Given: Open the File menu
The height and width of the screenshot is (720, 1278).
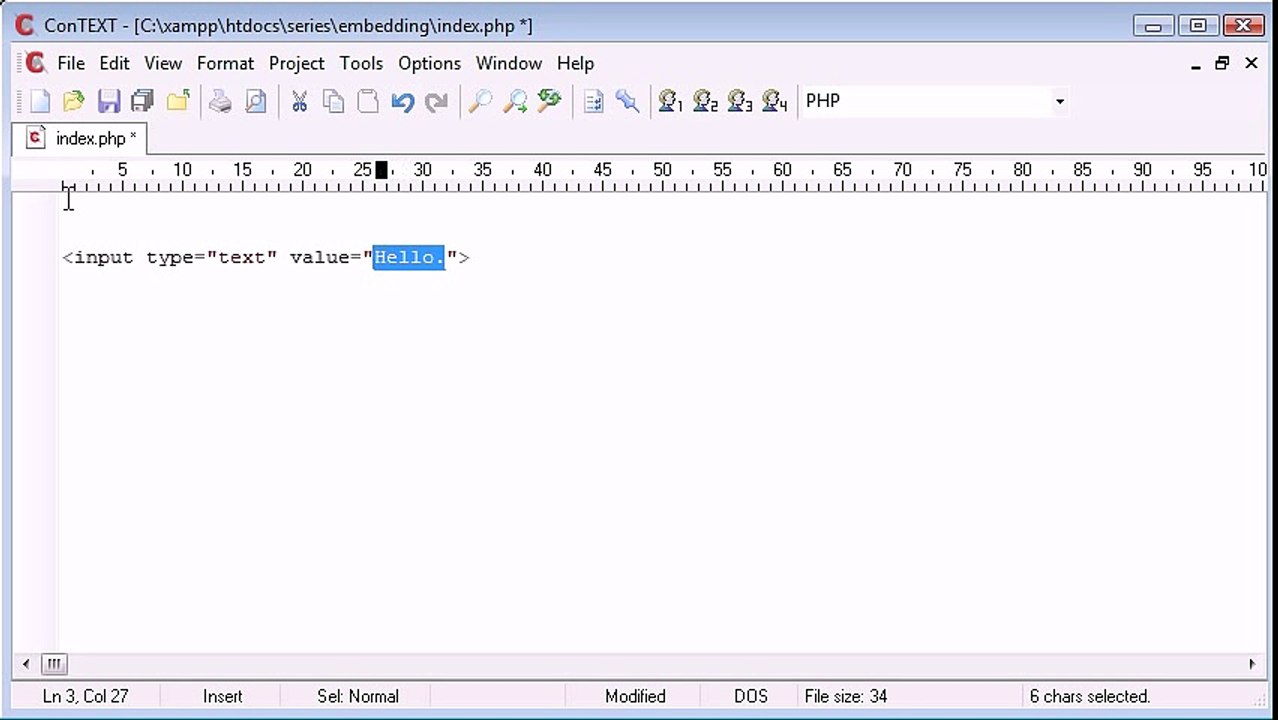Looking at the screenshot, I should point(71,63).
